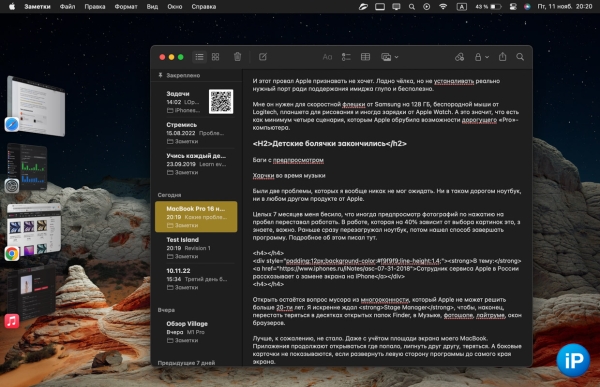600x387 pixels.
Task: Open the Вид menu
Action: (152, 7)
